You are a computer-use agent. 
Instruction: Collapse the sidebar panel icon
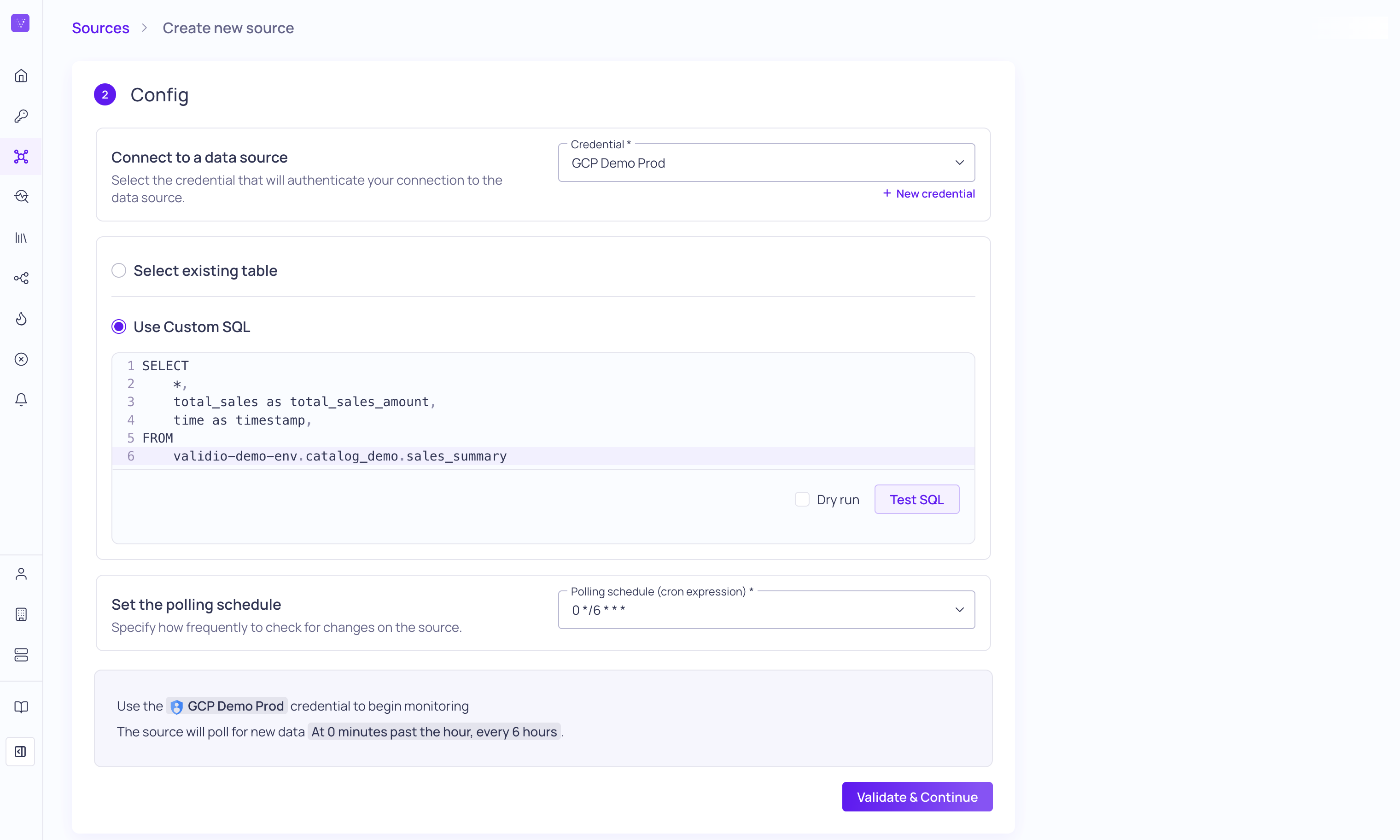20,752
